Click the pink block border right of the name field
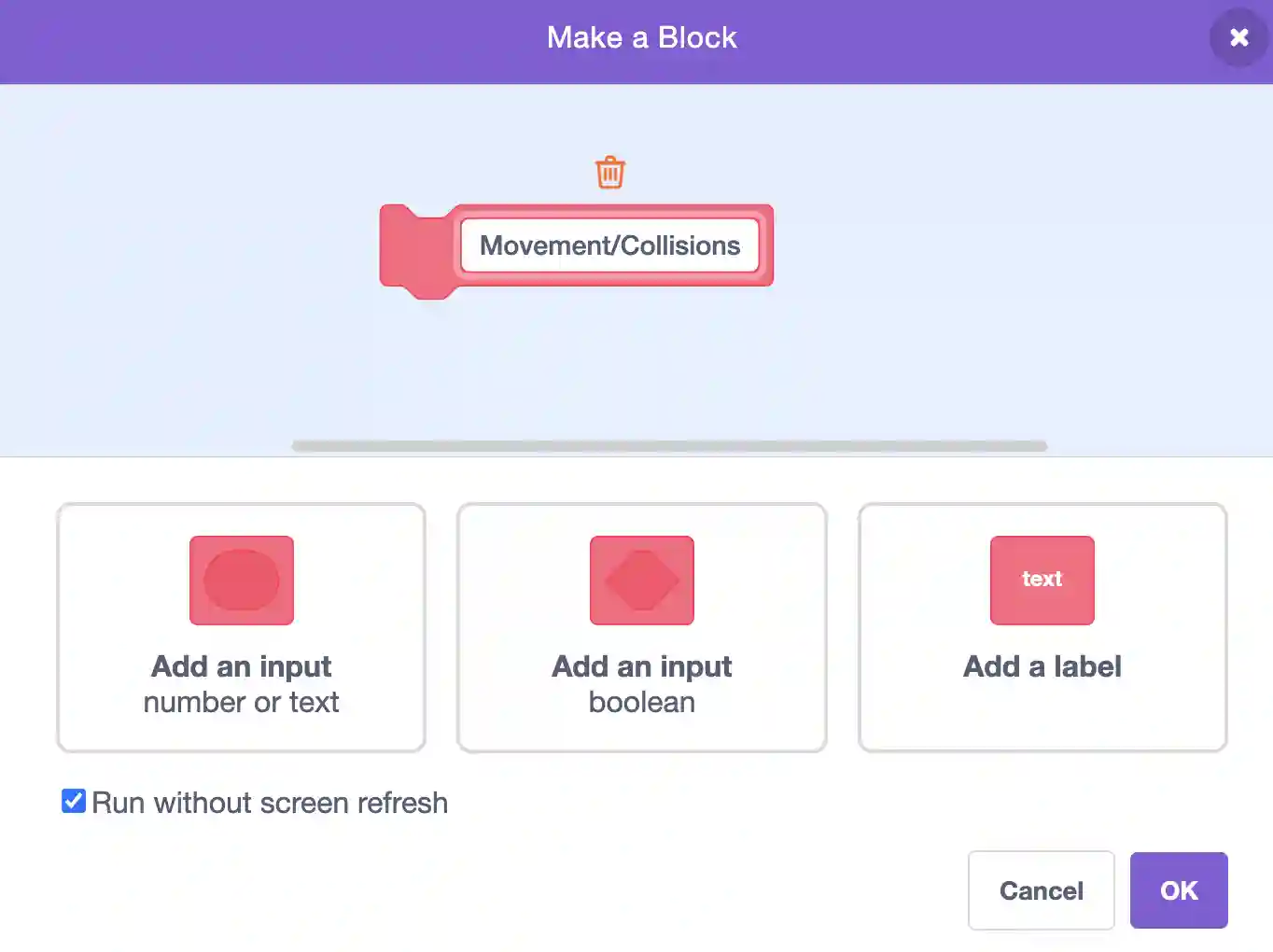1273x952 pixels. (767, 245)
